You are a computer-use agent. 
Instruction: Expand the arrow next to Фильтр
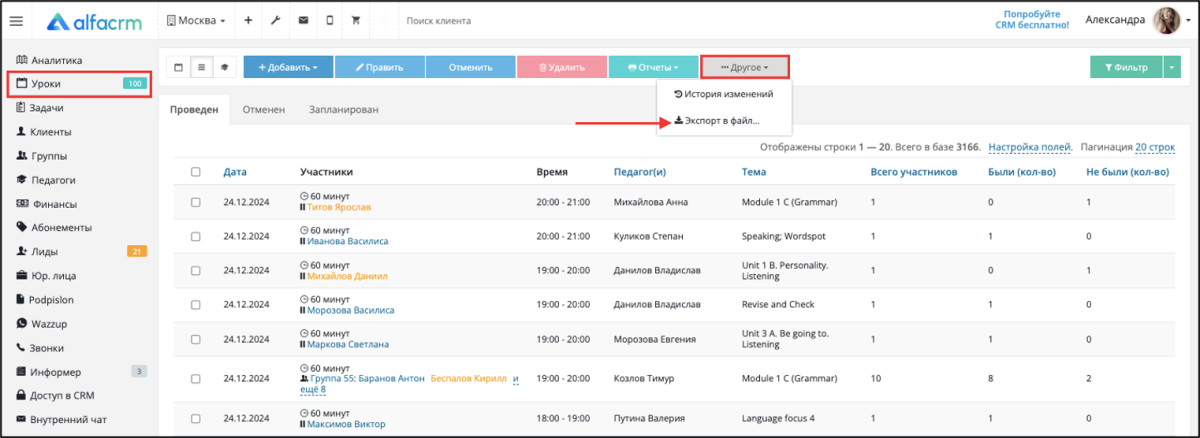pyautogui.click(x=1172, y=68)
